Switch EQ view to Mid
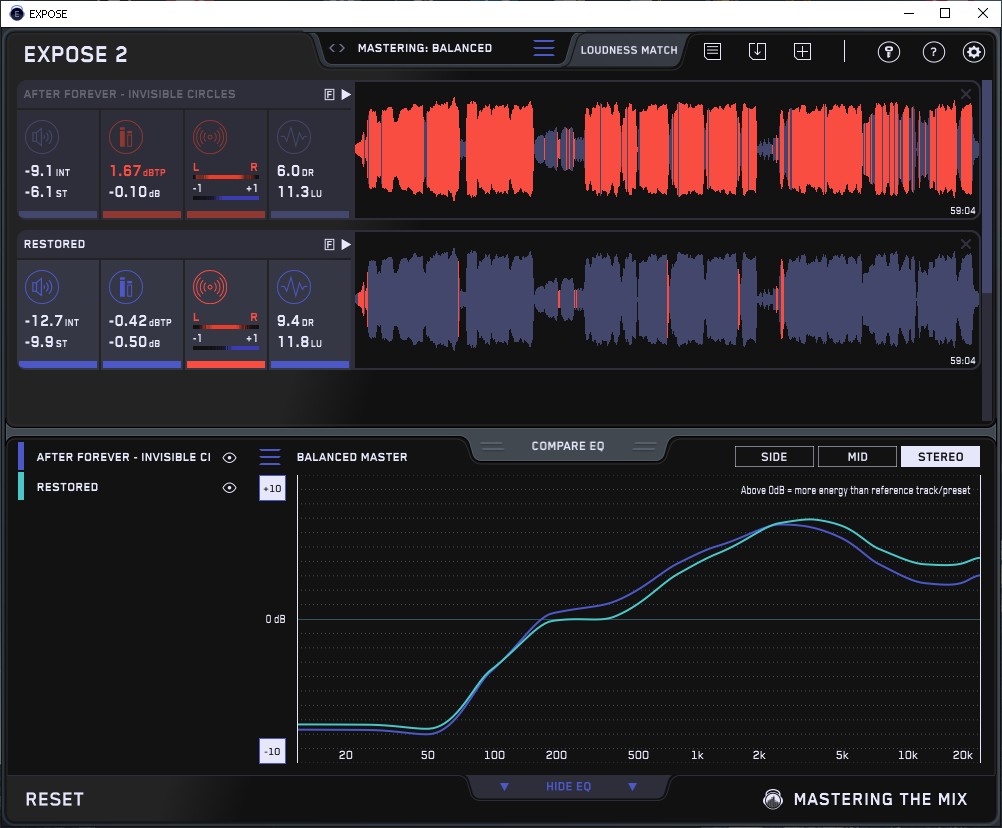Image resolution: width=1002 pixels, height=828 pixels. [x=857, y=457]
